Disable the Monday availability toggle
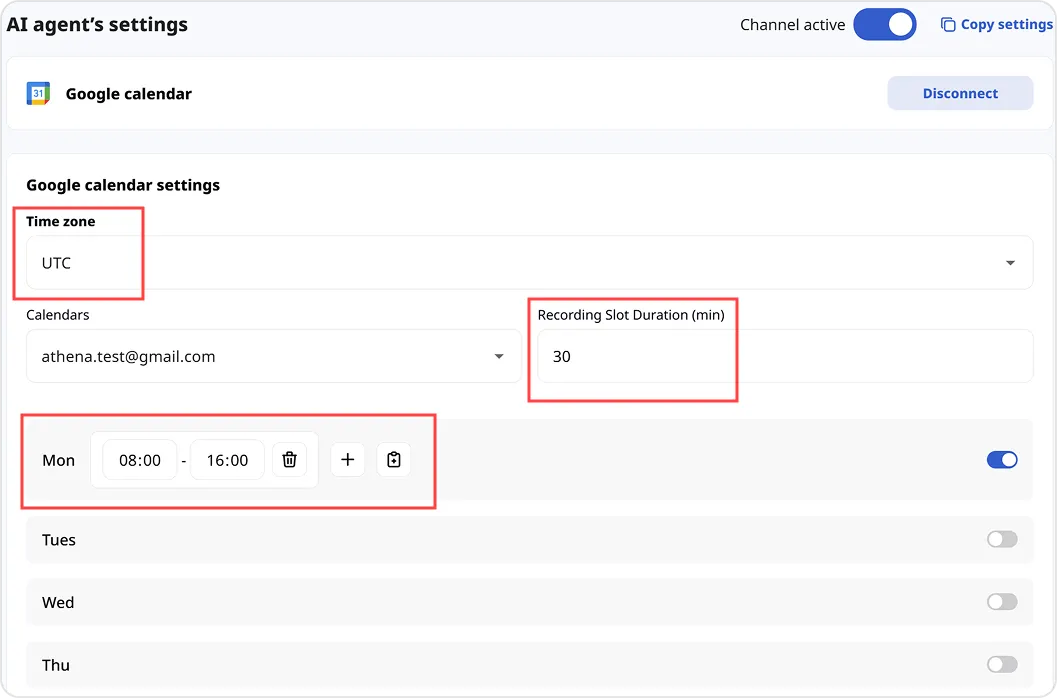This screenshot has width=1057, height=698. point(1001,460)
